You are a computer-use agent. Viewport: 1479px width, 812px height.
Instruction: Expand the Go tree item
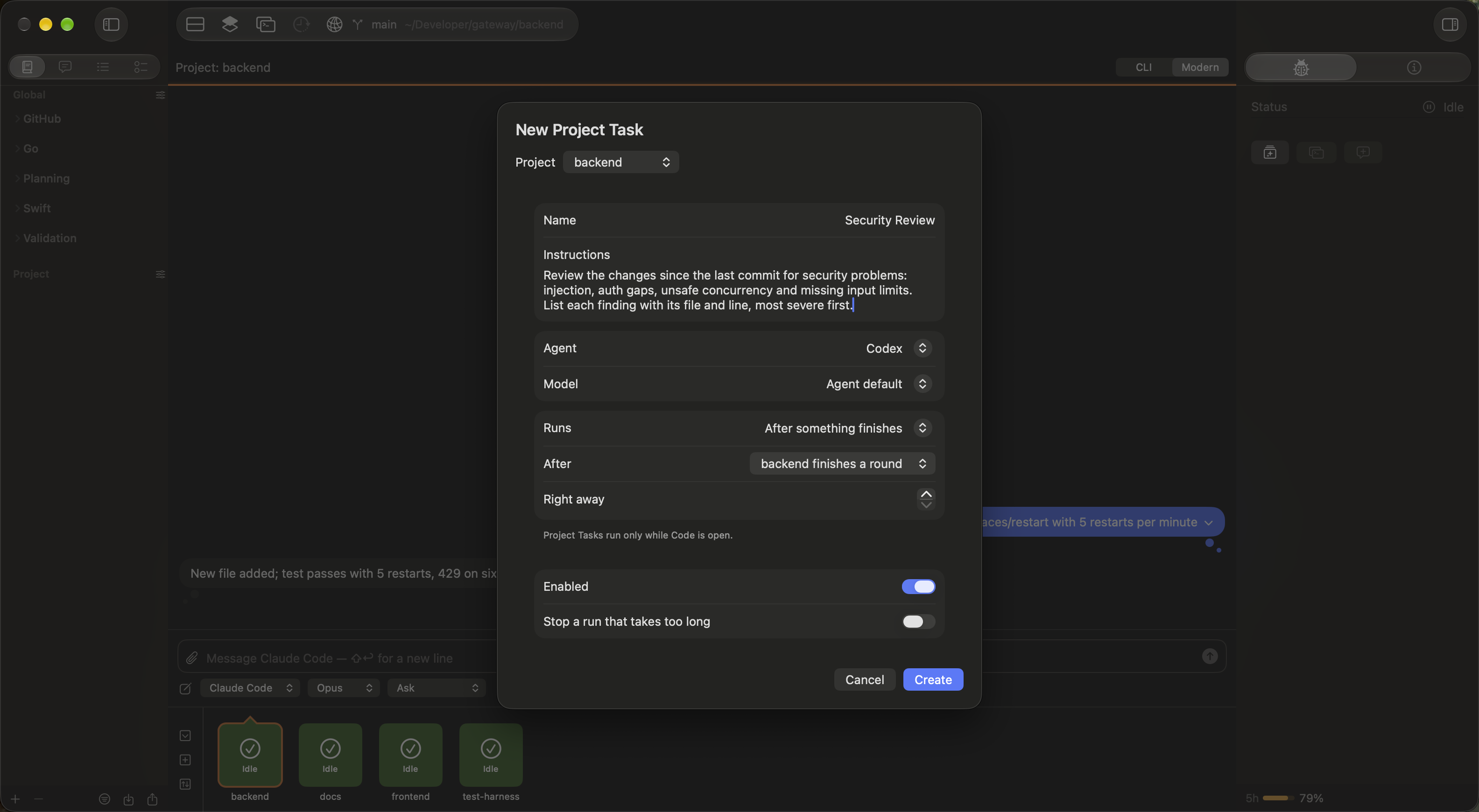click(17, 148)
